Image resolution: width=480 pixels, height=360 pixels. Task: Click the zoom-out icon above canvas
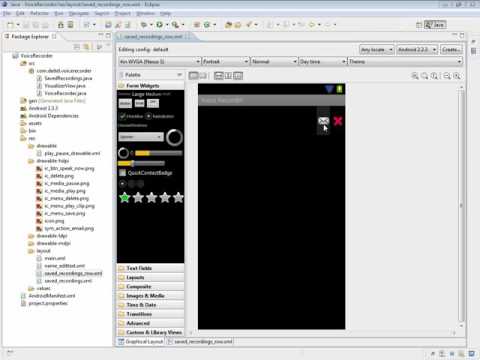[447, 76]
